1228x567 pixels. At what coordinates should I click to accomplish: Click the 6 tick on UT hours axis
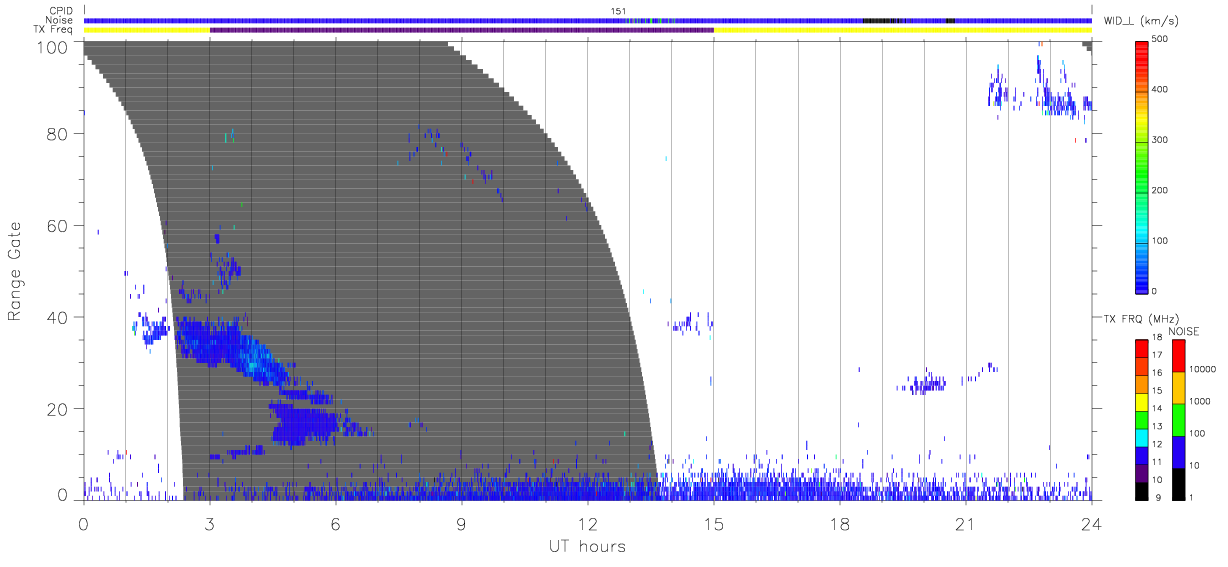336,523
